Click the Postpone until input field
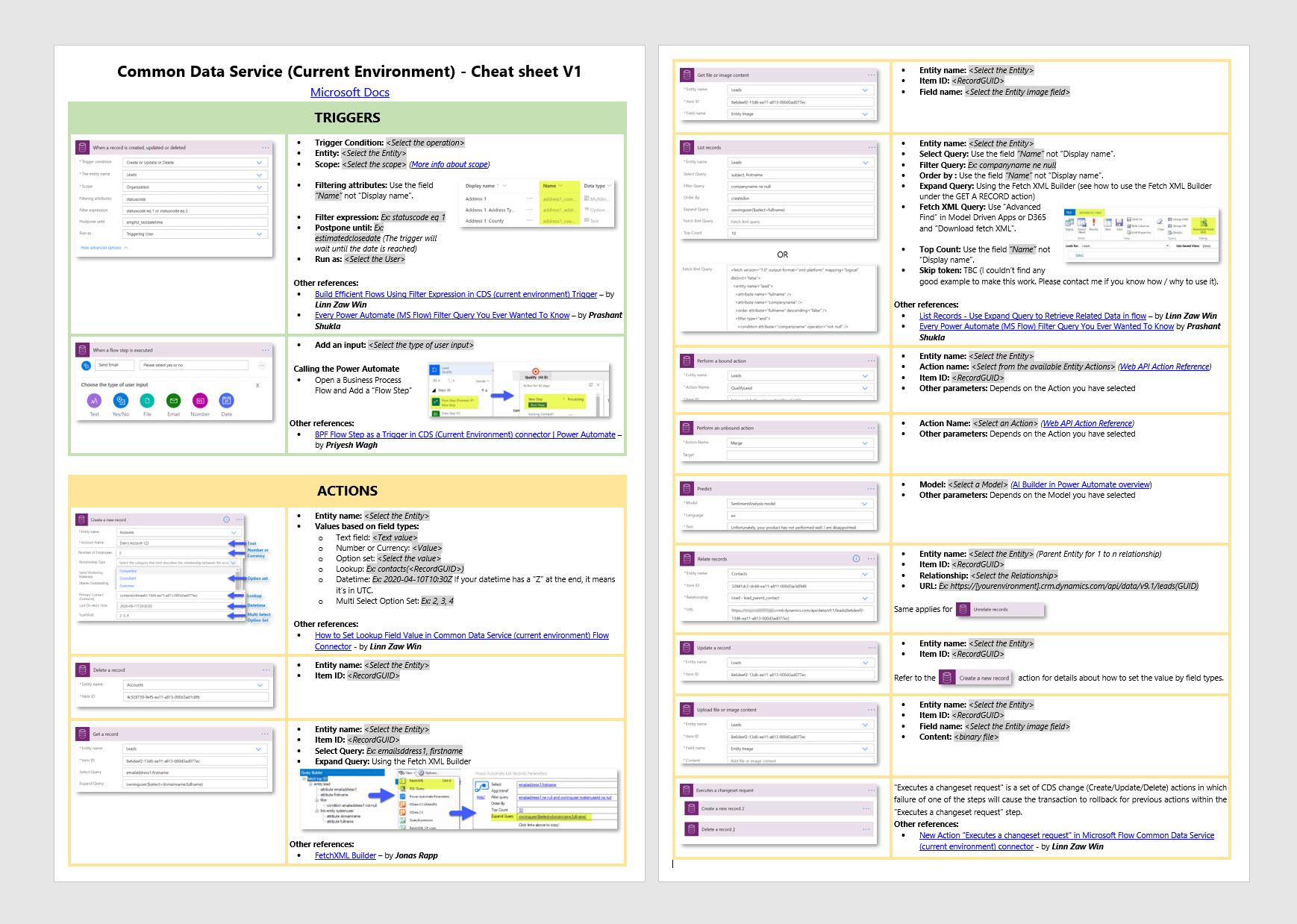The height and width of the screenshot is (924, 1297). pos(195,222)
